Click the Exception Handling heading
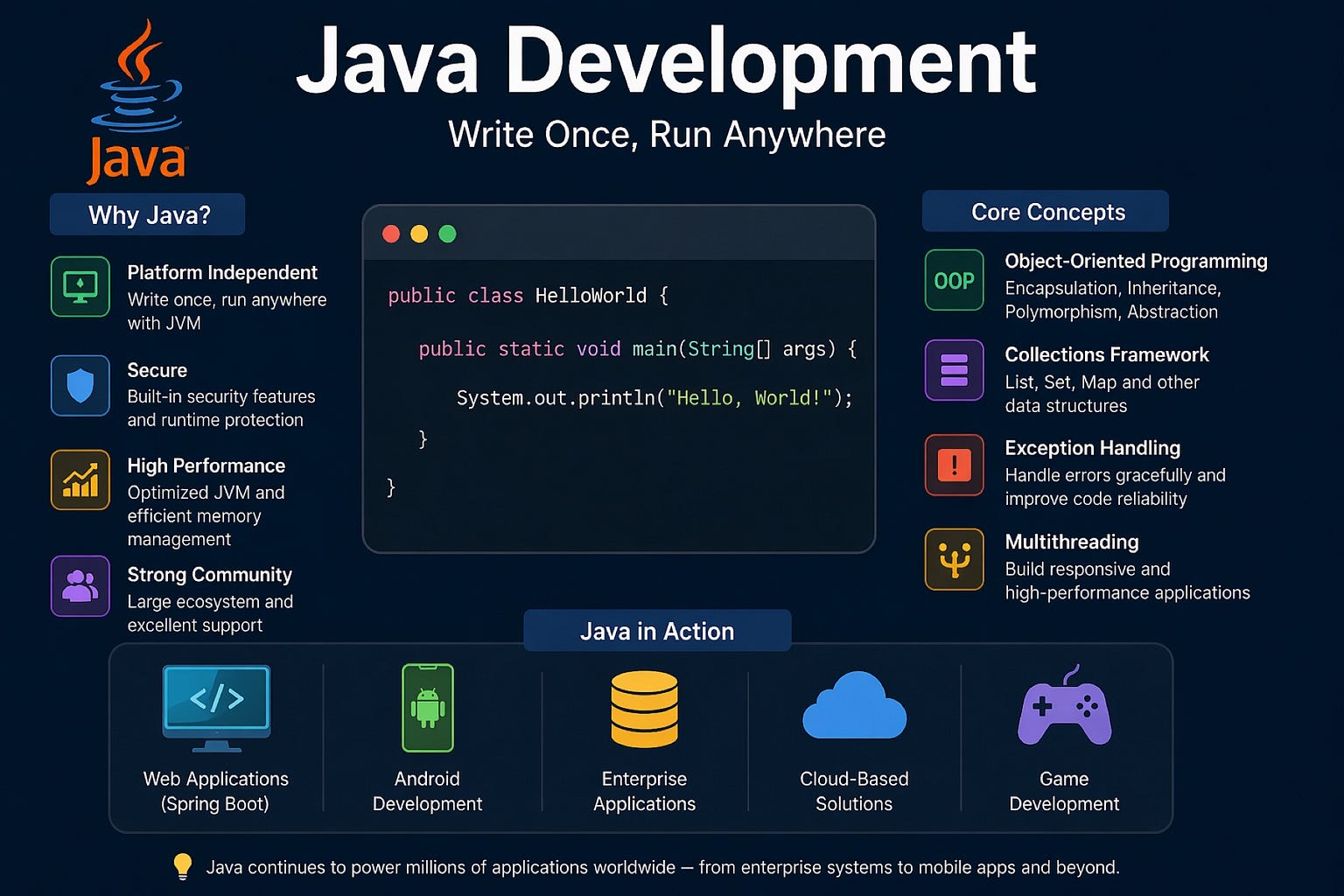 click(1093, 449)
